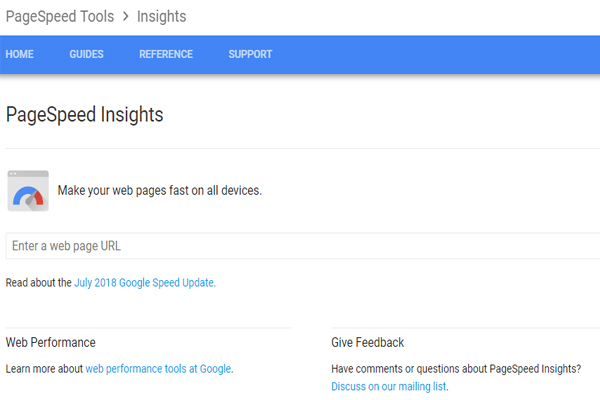This screenshot has width=600, height=400.
Task: Click the breadcrumb chevron arrow separator
Action: click(126, 16)
